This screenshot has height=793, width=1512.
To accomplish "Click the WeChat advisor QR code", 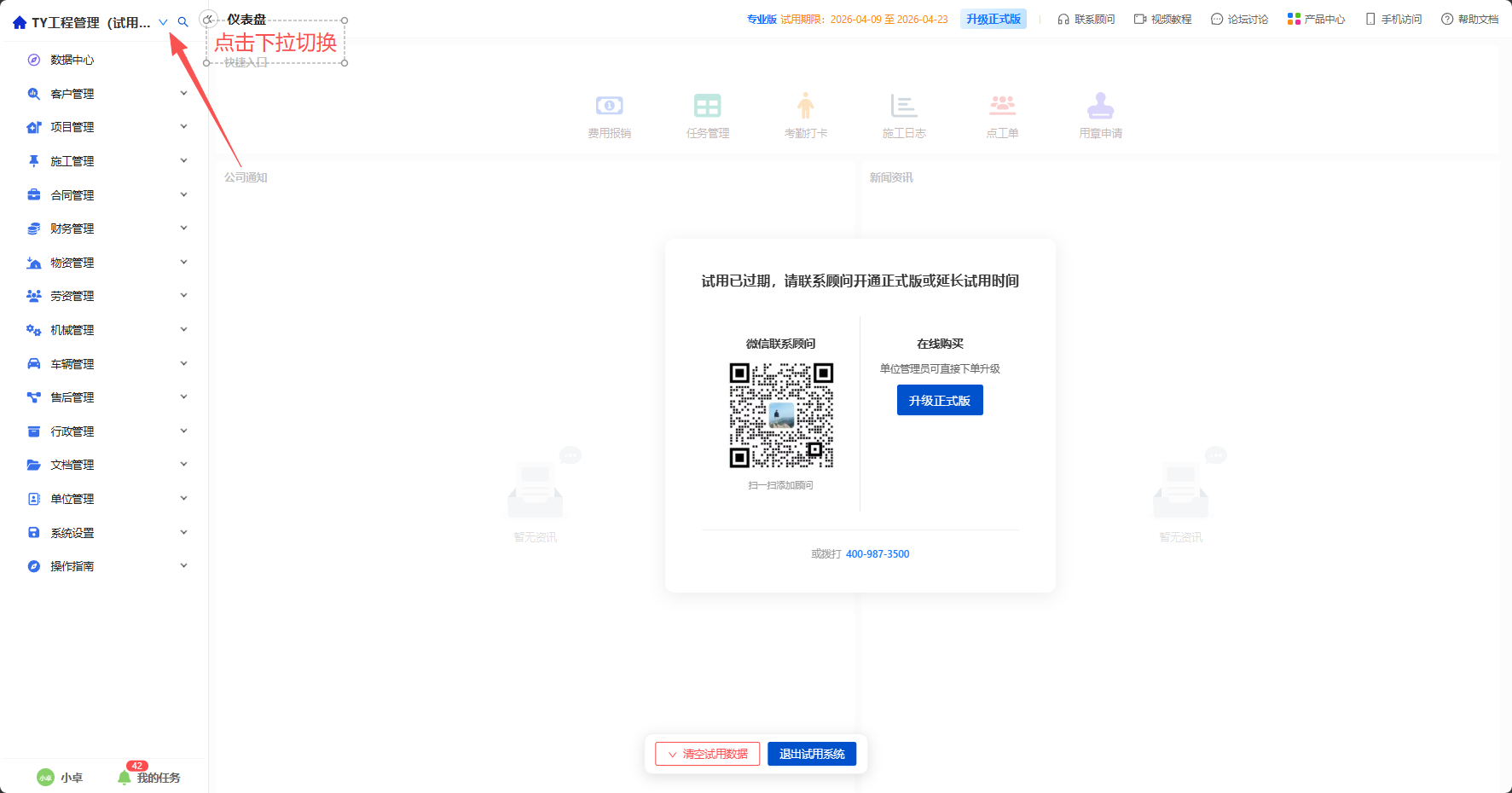I will click(x=781, y=415).
